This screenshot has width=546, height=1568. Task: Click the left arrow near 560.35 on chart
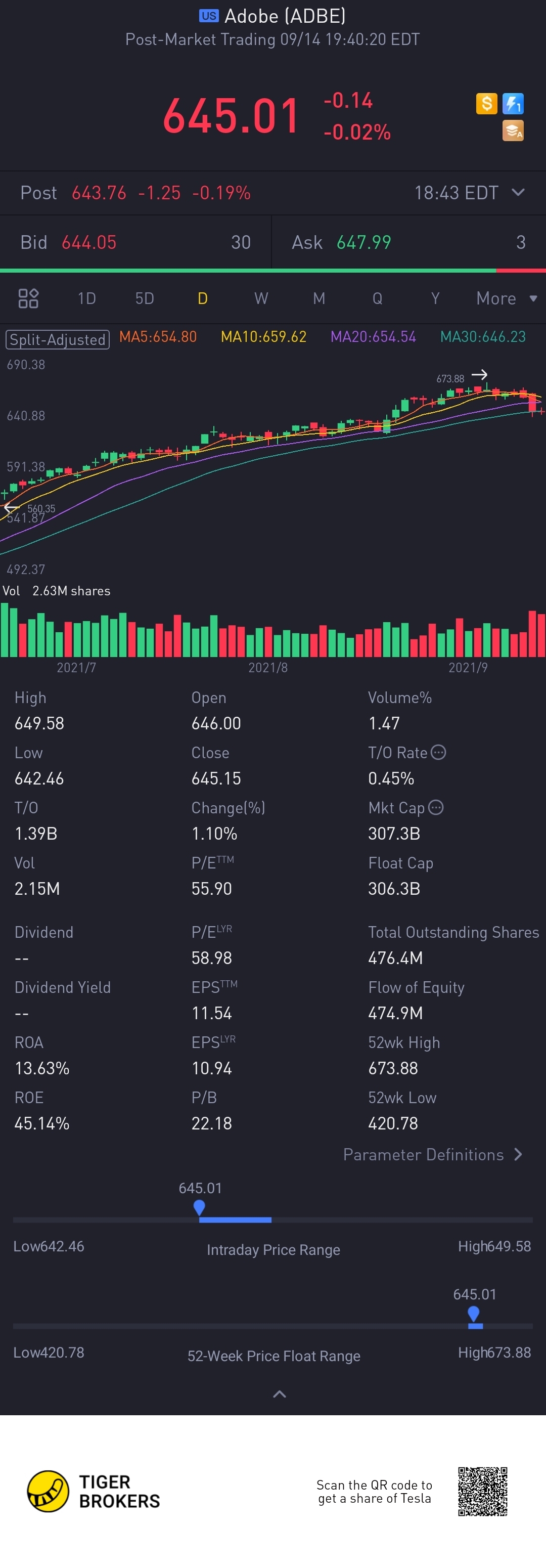coord(11,507)
